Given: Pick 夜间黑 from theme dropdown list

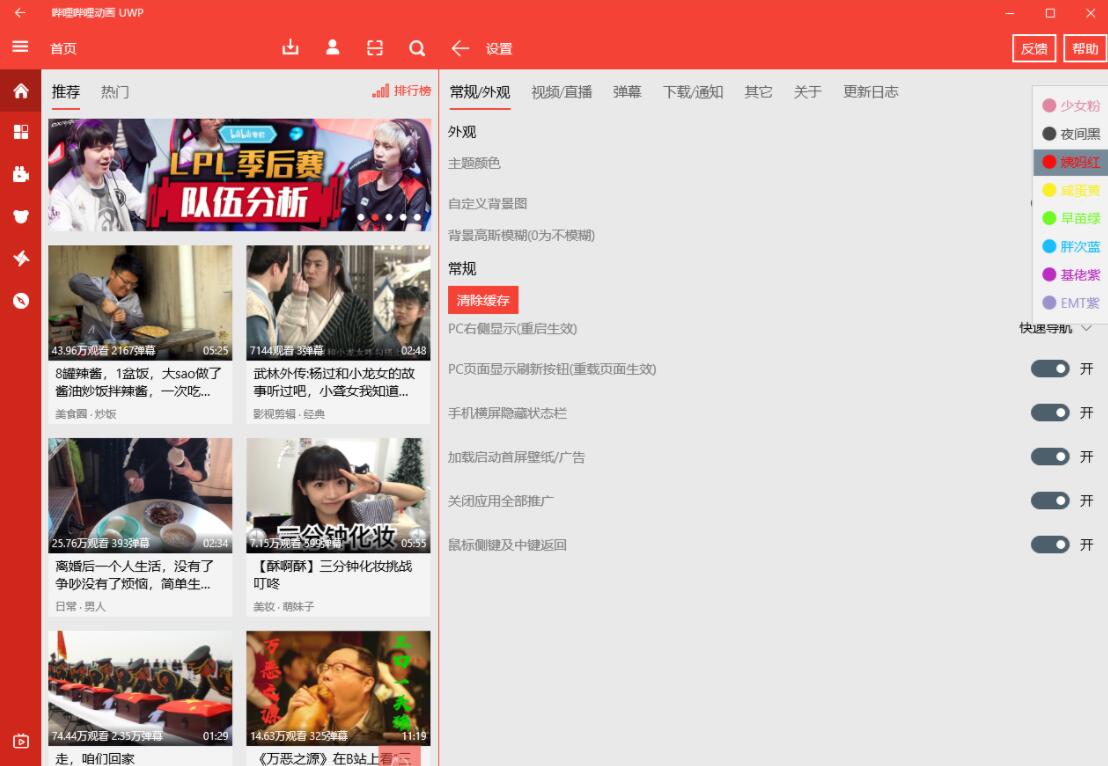Looking at the screenshot, I should tap(1071, 134).
